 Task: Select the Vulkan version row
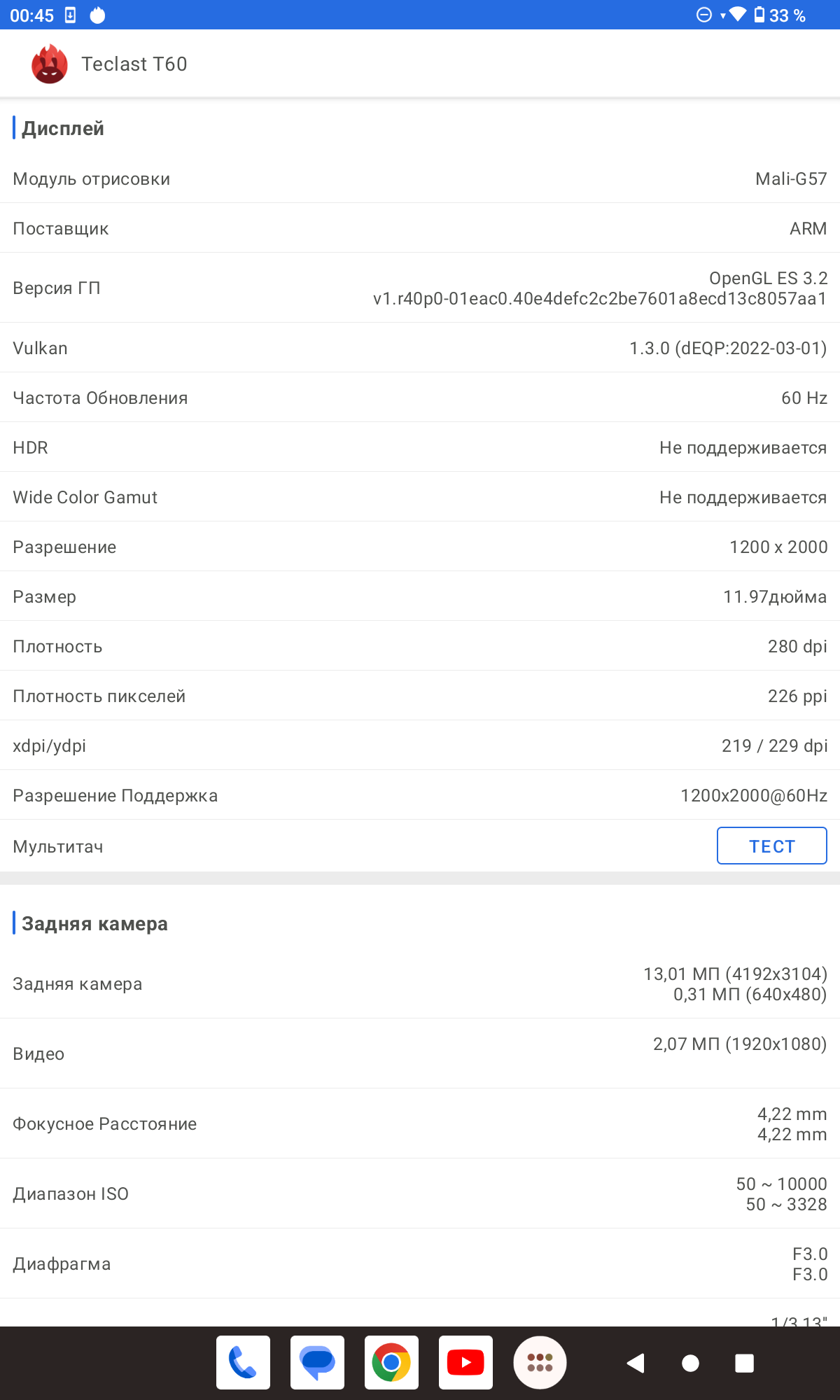tap(420, 348)
